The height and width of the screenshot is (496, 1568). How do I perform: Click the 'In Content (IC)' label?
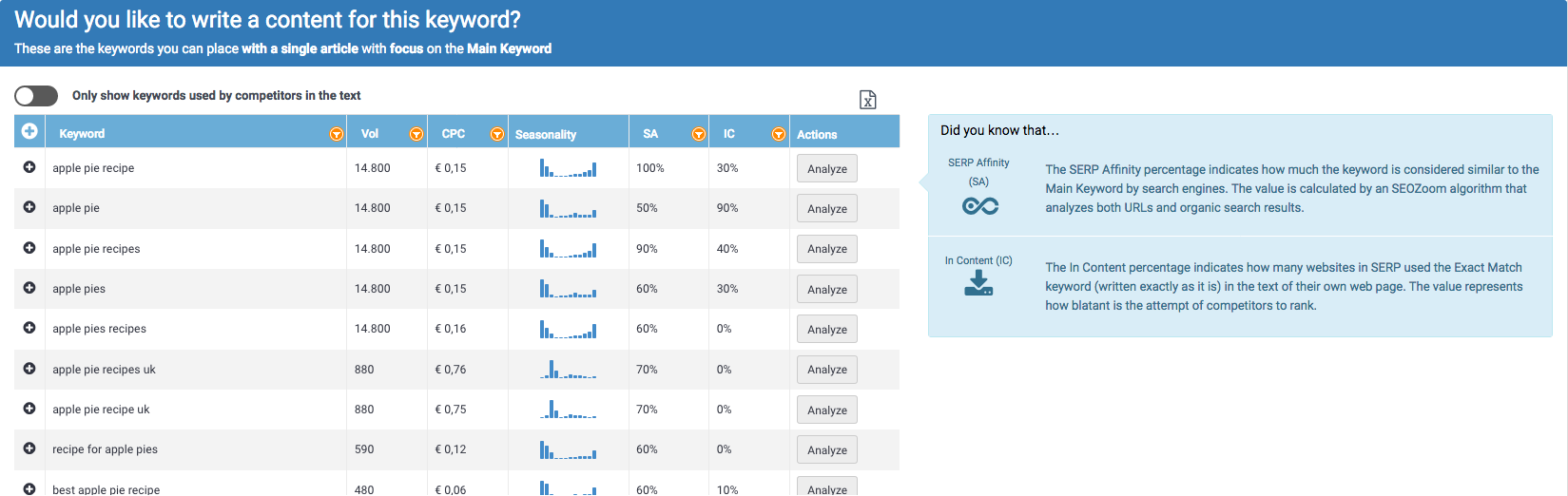(x=978, y=260)
